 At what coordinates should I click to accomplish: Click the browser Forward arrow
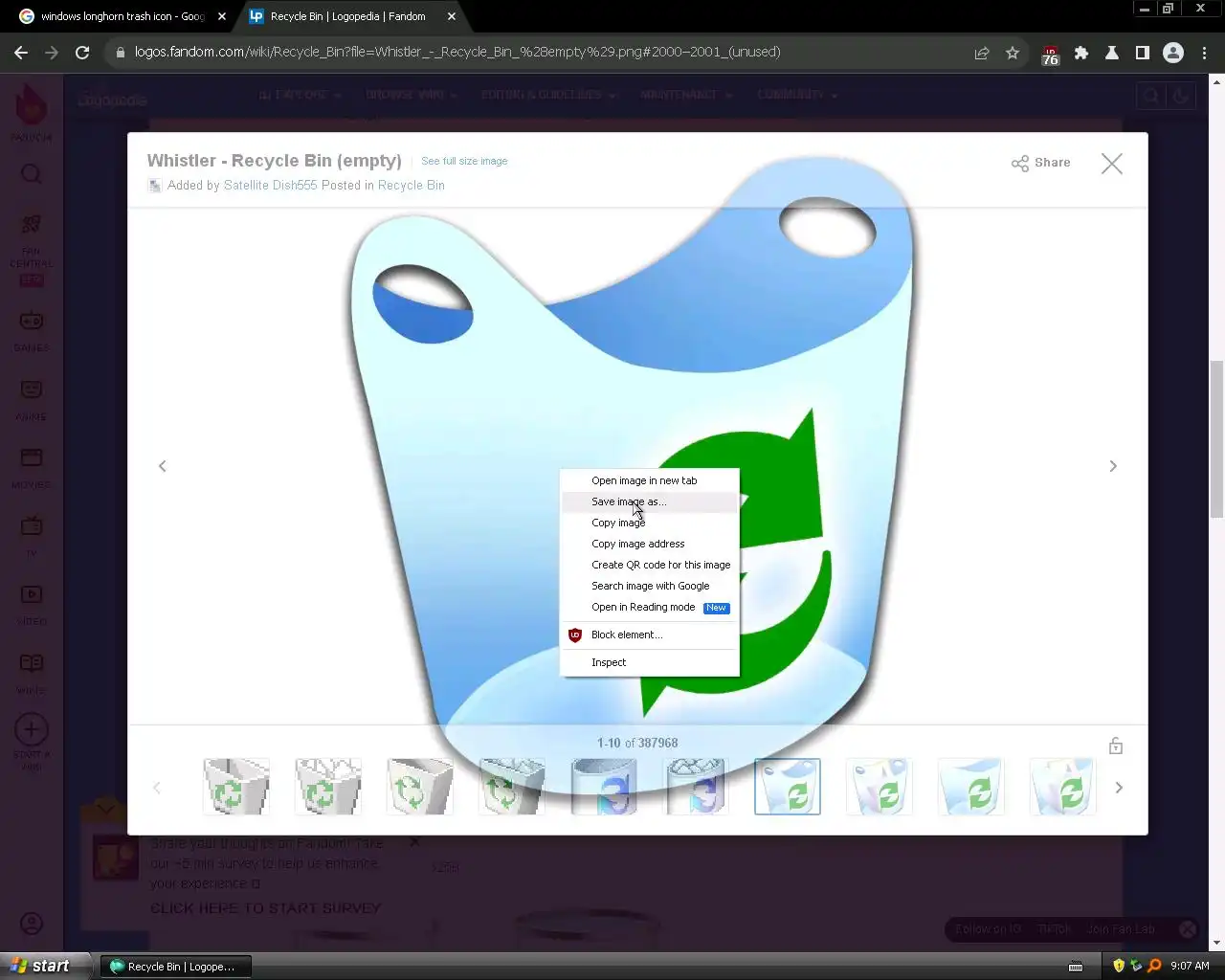[x=52, y=53]
